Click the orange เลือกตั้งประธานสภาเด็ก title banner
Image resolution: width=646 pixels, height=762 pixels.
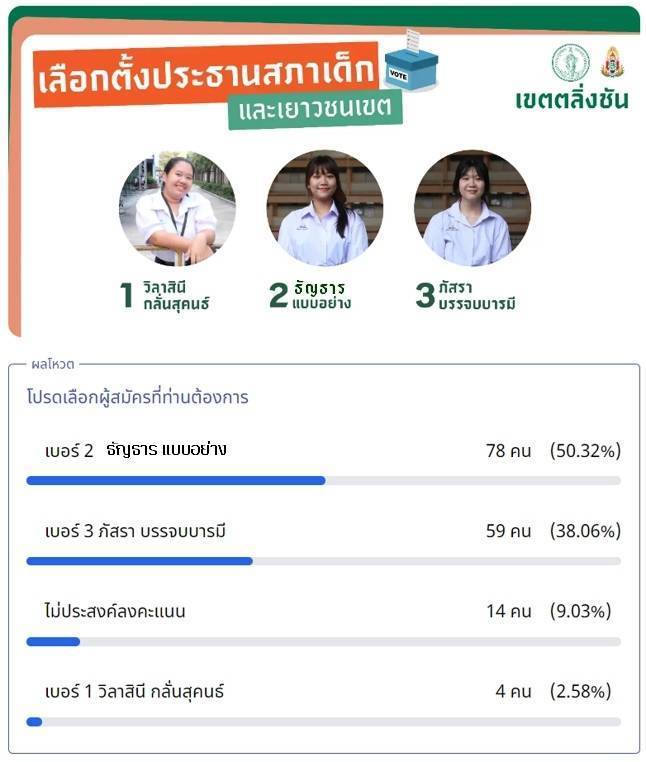206,75
